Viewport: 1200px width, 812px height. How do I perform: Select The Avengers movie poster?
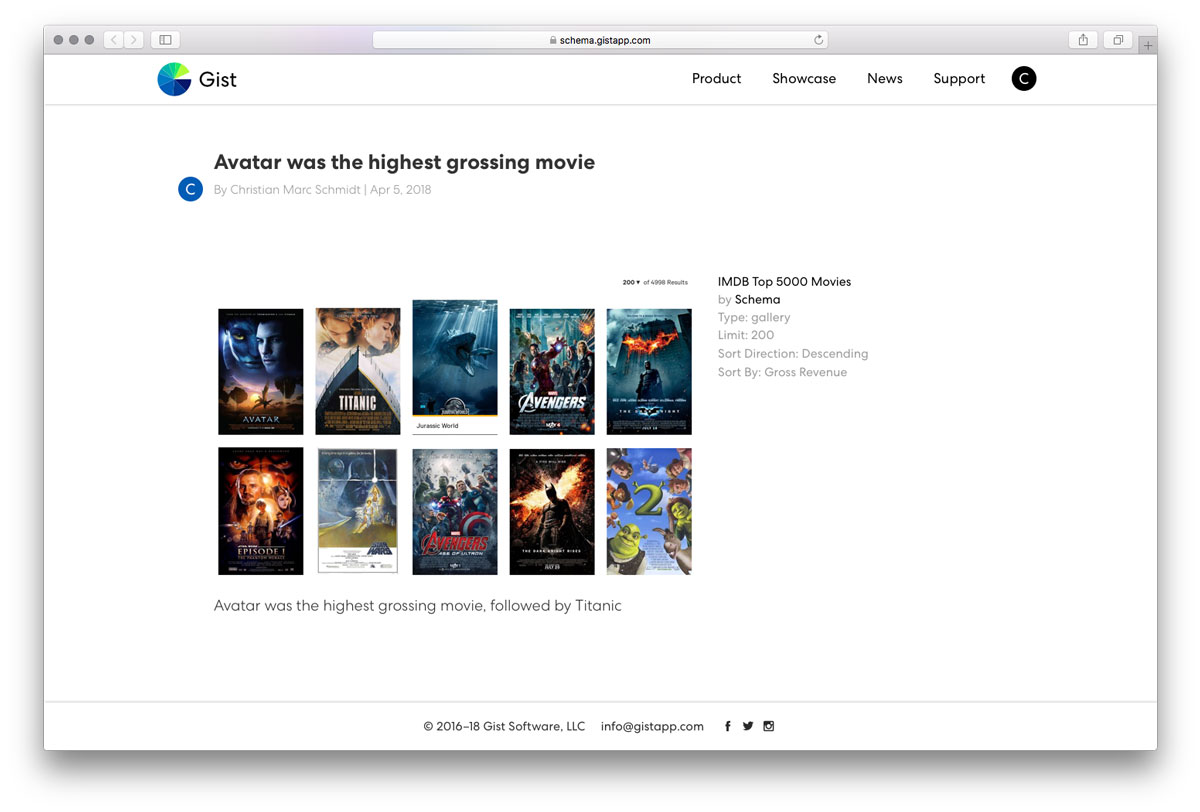point(552,371)
